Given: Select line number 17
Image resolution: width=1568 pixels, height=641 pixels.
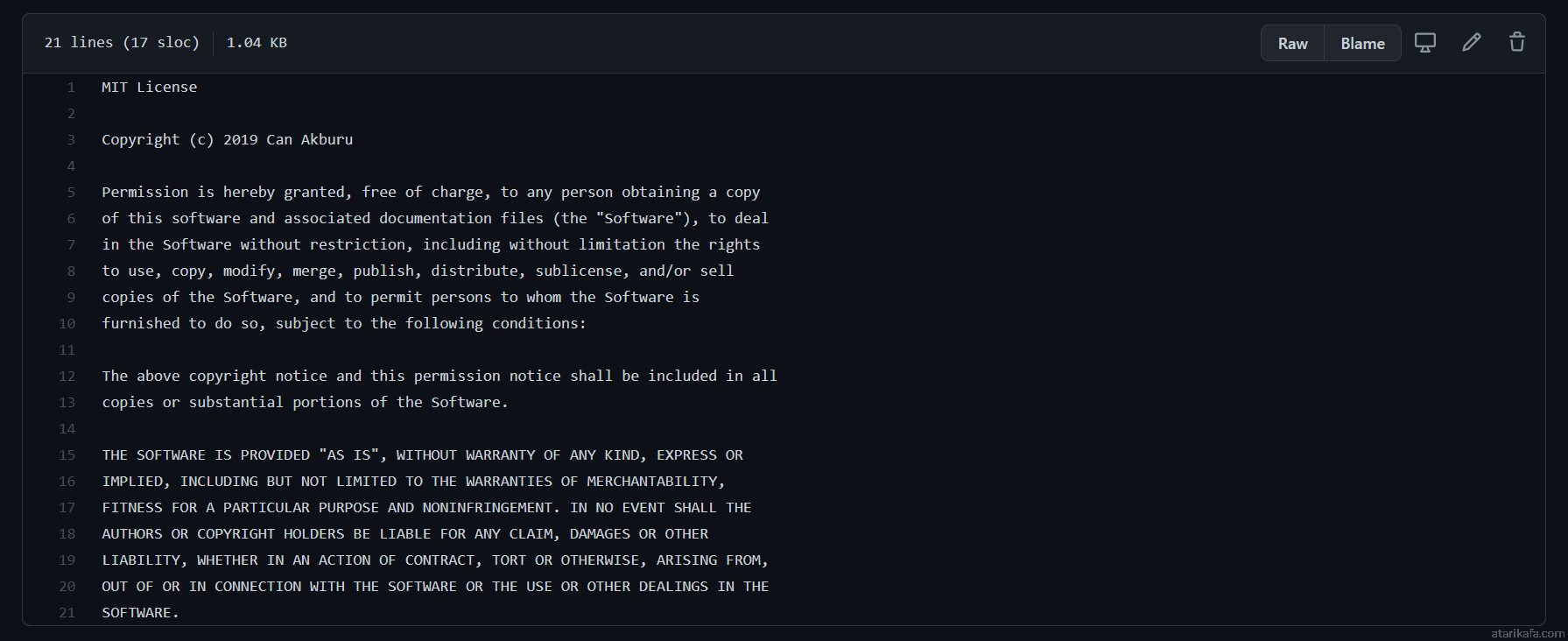Looking at the screenshot, I should pos(67,508).
